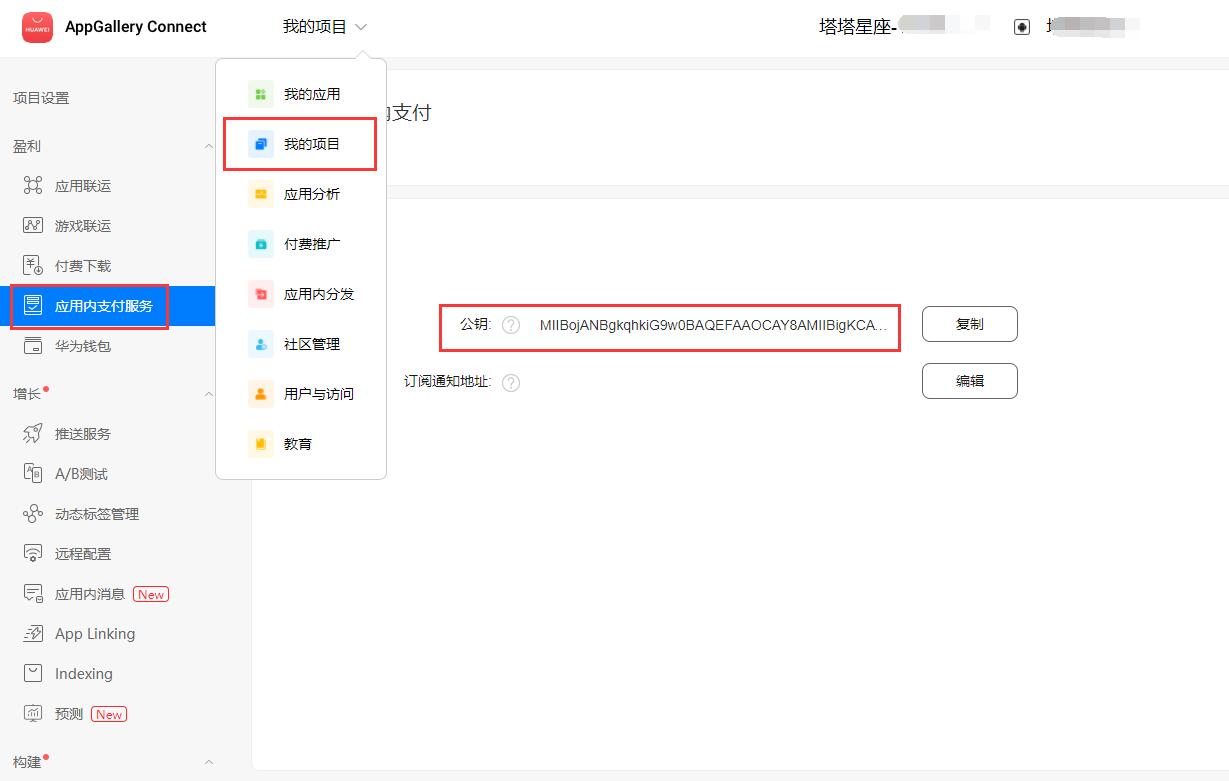
Task: Click the 编辑 button for 订阅通知地址
Action: (x=970, y=381)
